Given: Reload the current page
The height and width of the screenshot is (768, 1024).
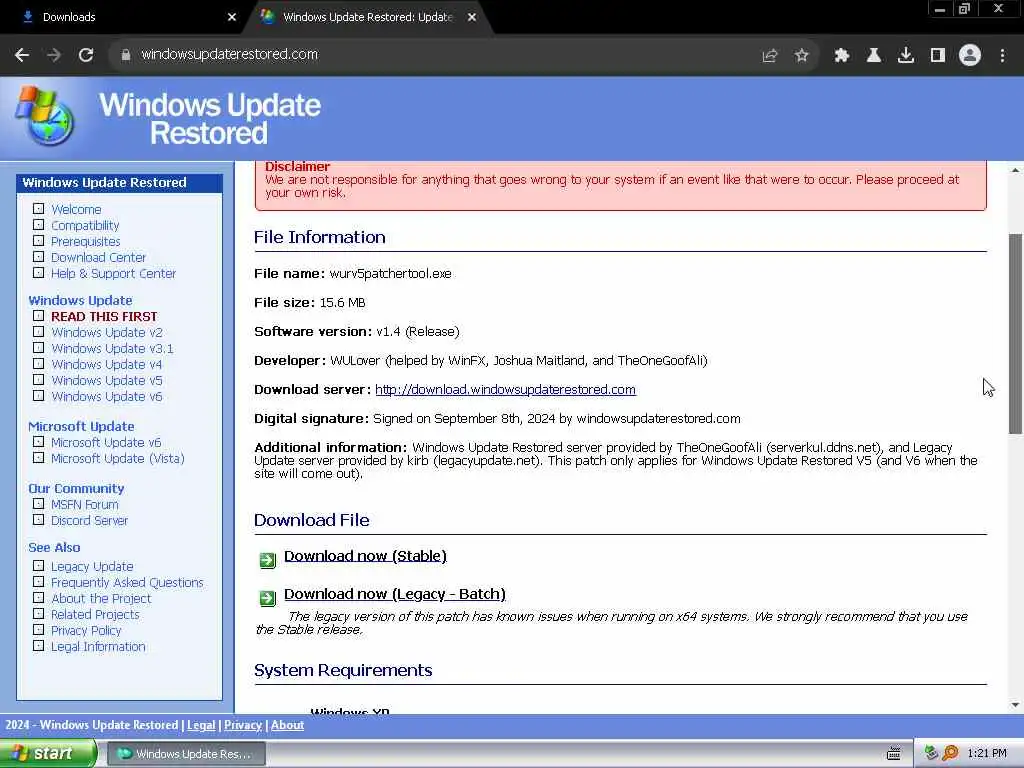Looking at the screenshot, I should tap(86, 55).
